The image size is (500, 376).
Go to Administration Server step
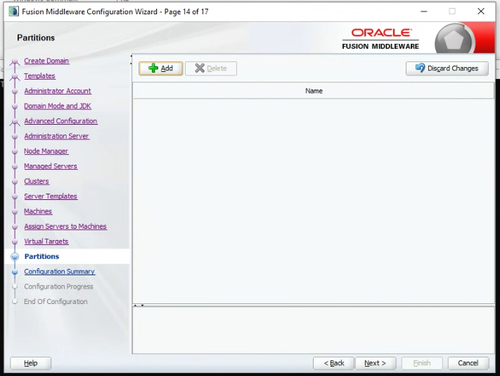point(56,136)
